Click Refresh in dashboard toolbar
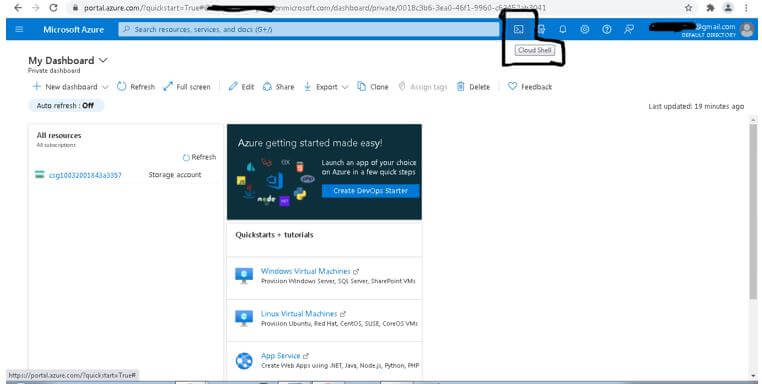The image size is (762, 384). coord(136,87)
